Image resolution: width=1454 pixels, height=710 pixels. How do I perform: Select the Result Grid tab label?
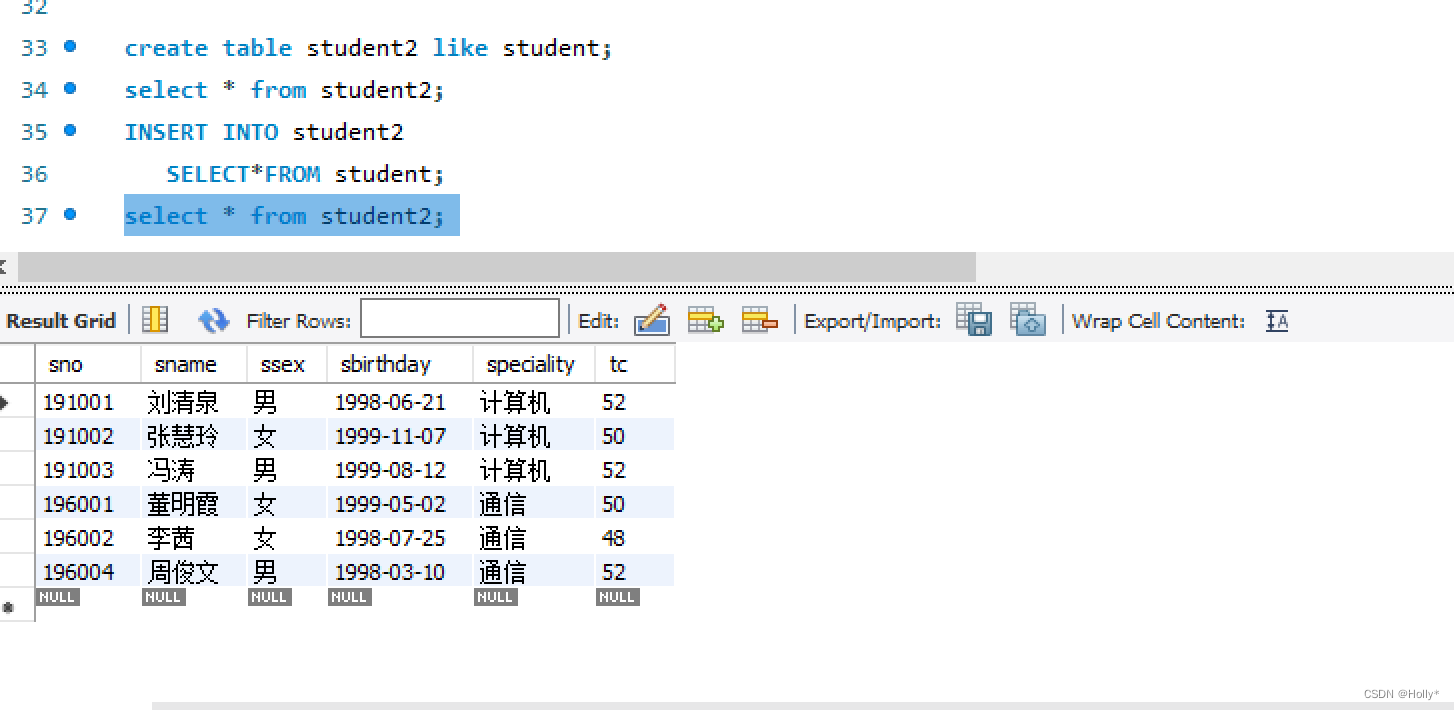62,320
